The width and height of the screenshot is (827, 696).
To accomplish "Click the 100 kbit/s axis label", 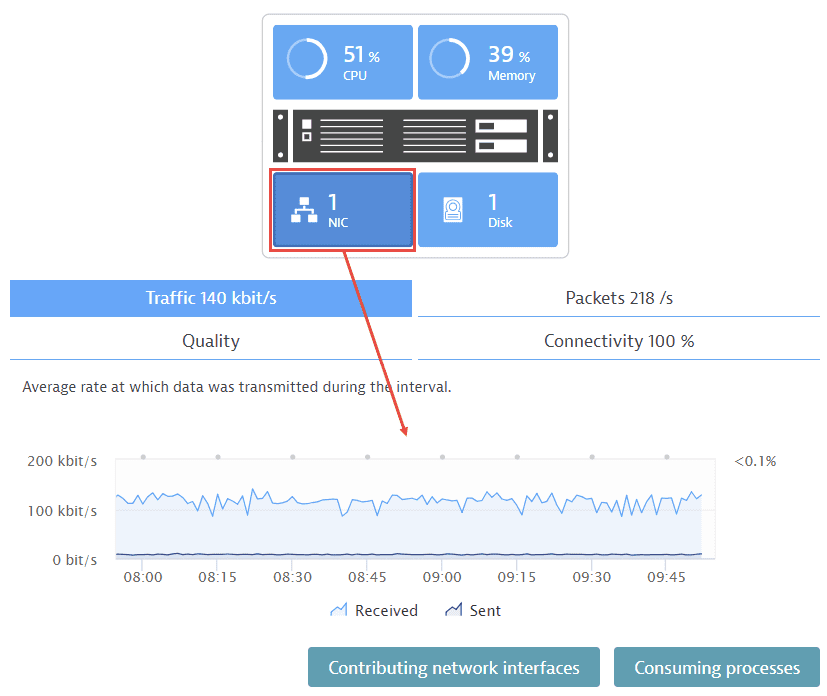I will coord(62,511).
